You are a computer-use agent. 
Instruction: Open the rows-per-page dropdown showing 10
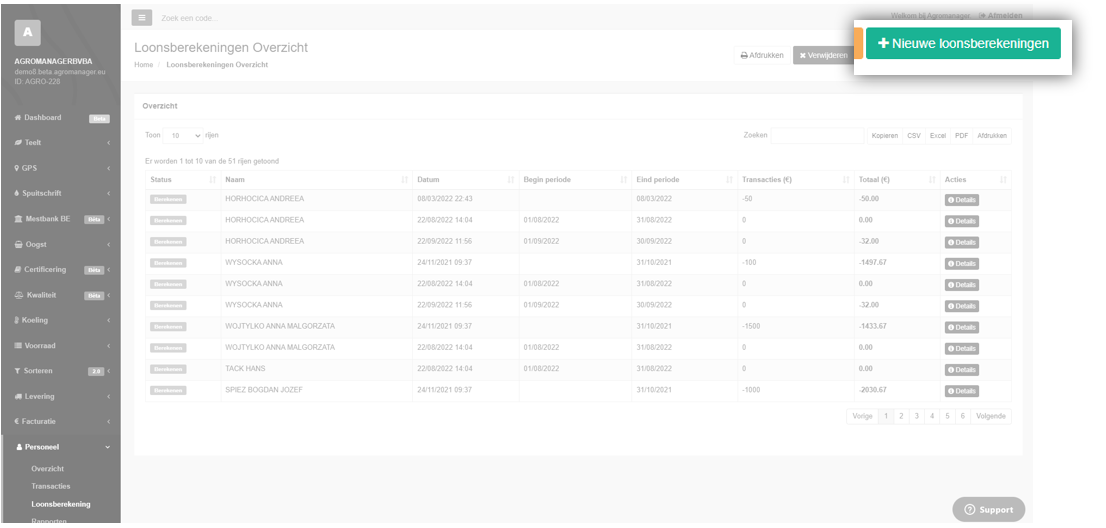pos(183,135)
